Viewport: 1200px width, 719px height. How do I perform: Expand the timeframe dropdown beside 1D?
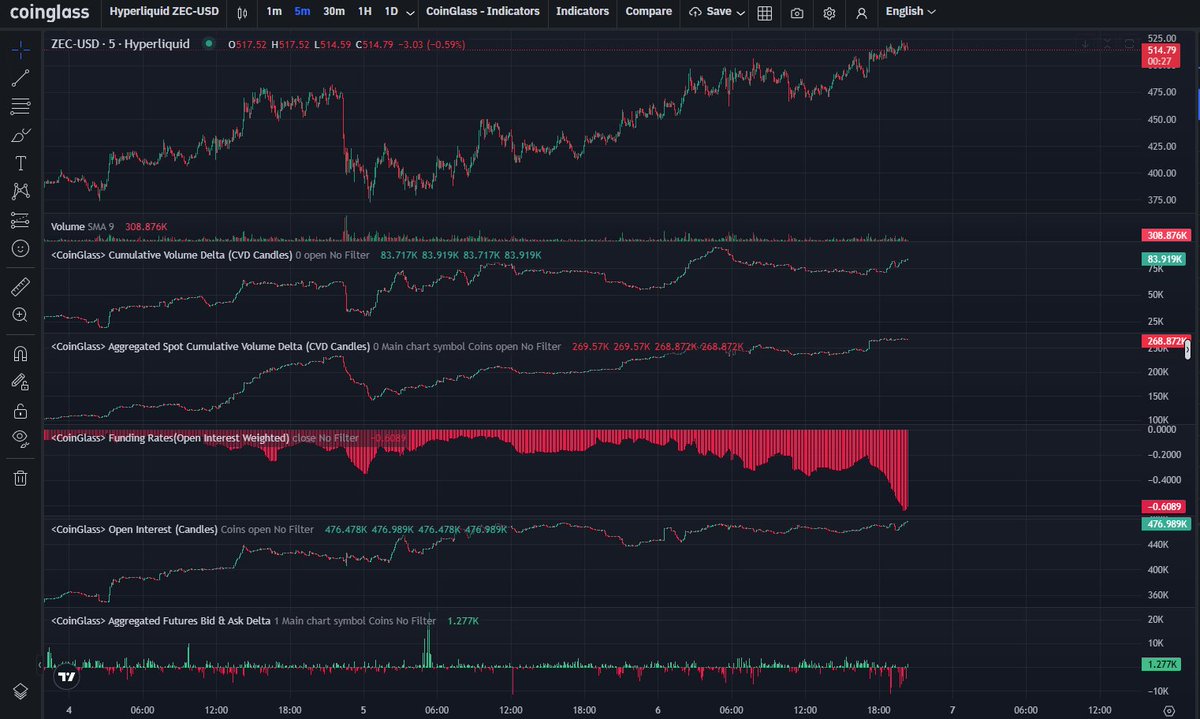pyautogui.click(x=410, y=13)
